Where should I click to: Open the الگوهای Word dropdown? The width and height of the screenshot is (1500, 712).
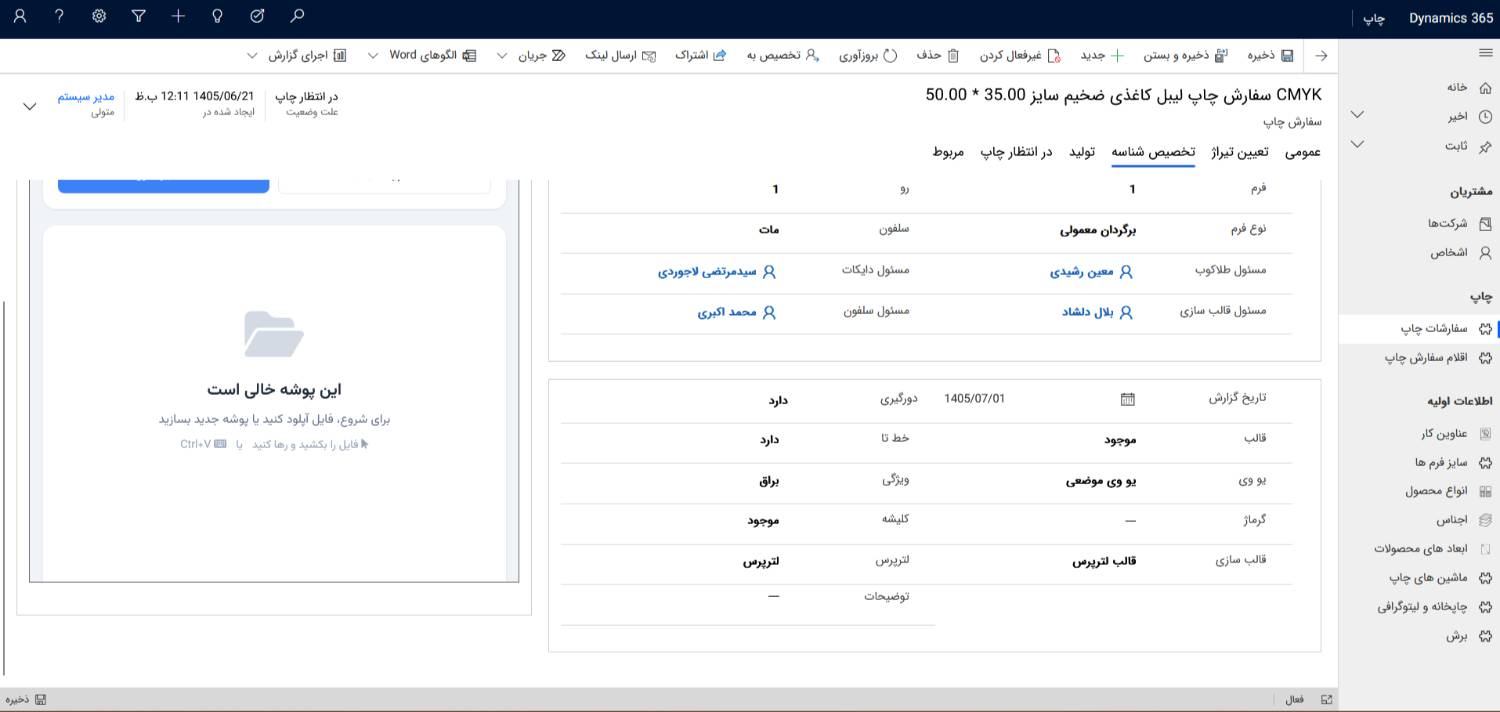coord(424,55)
